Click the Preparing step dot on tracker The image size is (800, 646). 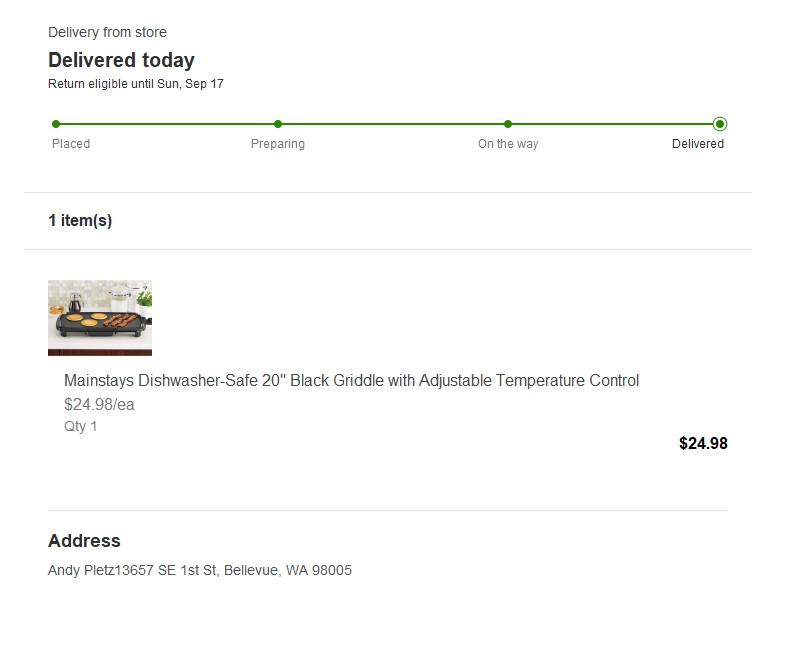click(278, 124)
